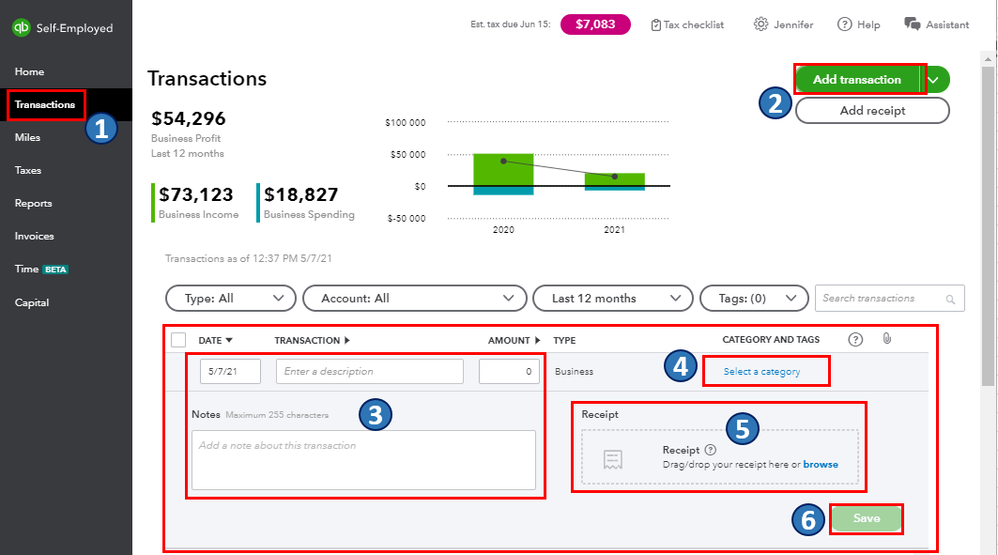The height and width of the screenshot is (555, 998).
Task: Click the Tax checklist link text
Action: click(694, 25)
